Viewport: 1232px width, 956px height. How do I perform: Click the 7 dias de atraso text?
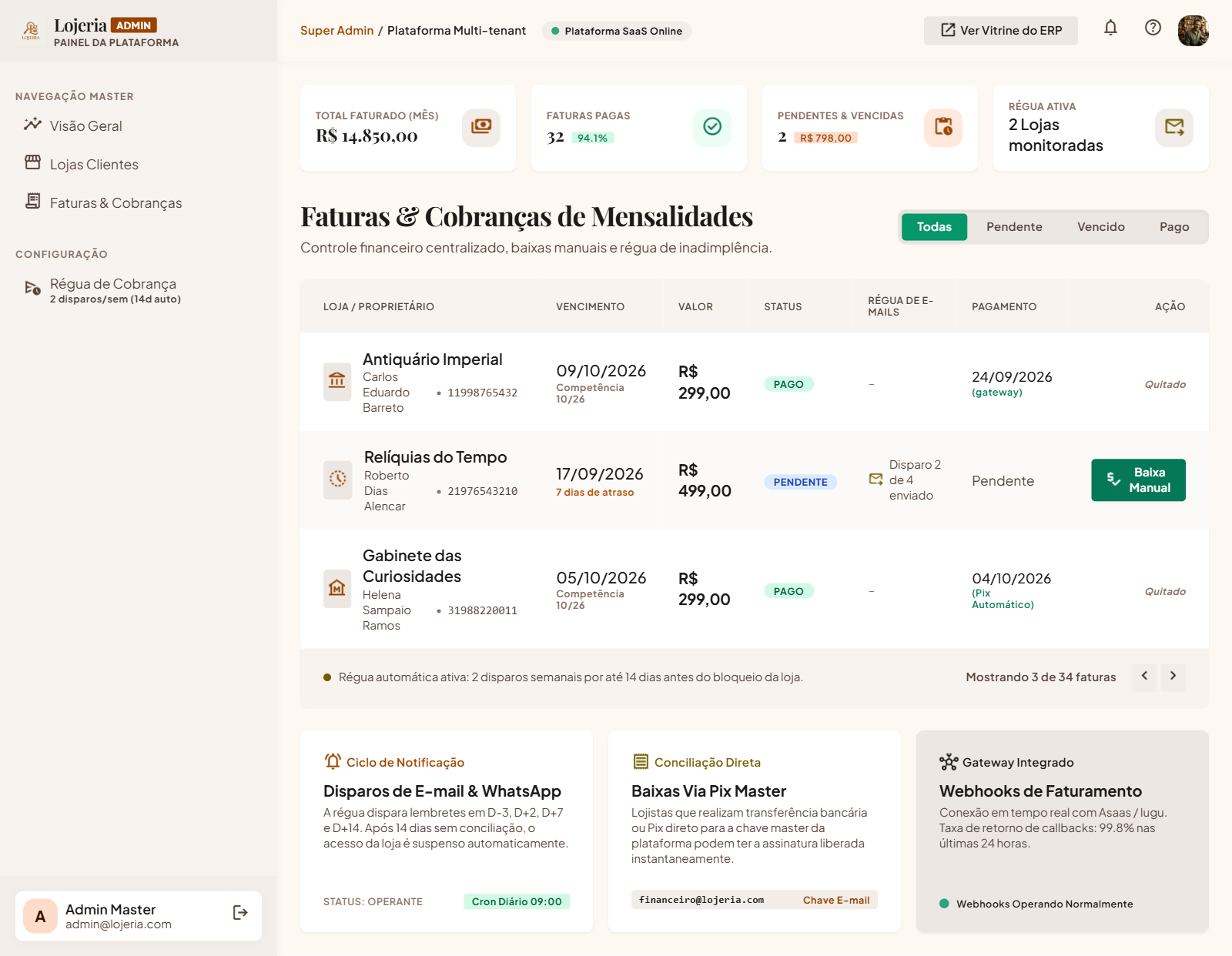(594, 493)
